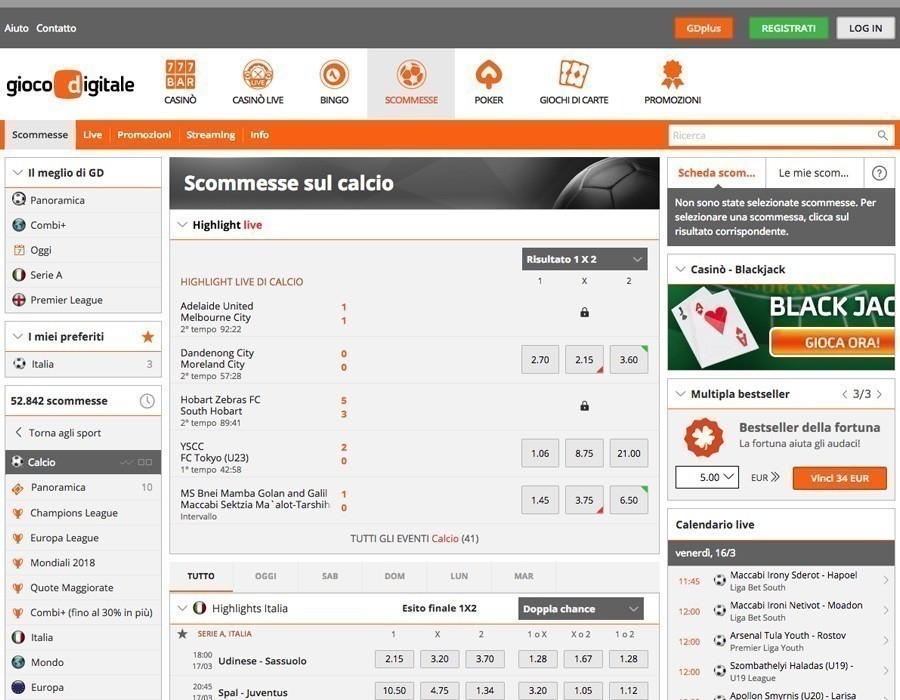900x700 pixels.
Task: Click the star icon in I miei preferiti
Action: tap(148, 337)
